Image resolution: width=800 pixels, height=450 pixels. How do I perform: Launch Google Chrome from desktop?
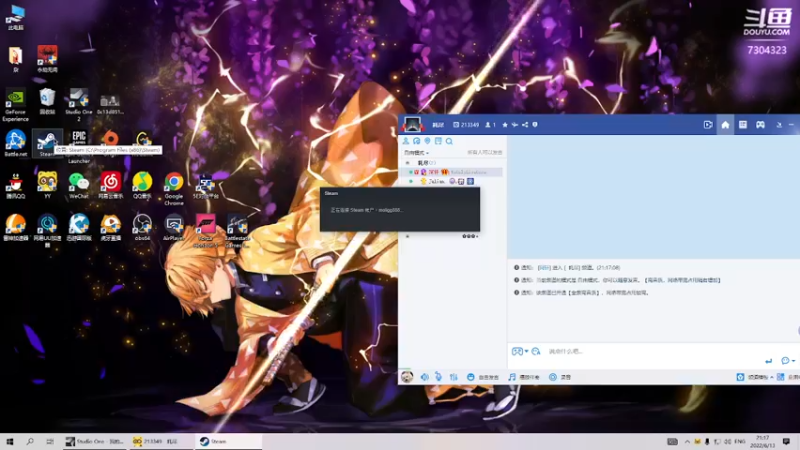pyautogui.click(x=173, y=189)
